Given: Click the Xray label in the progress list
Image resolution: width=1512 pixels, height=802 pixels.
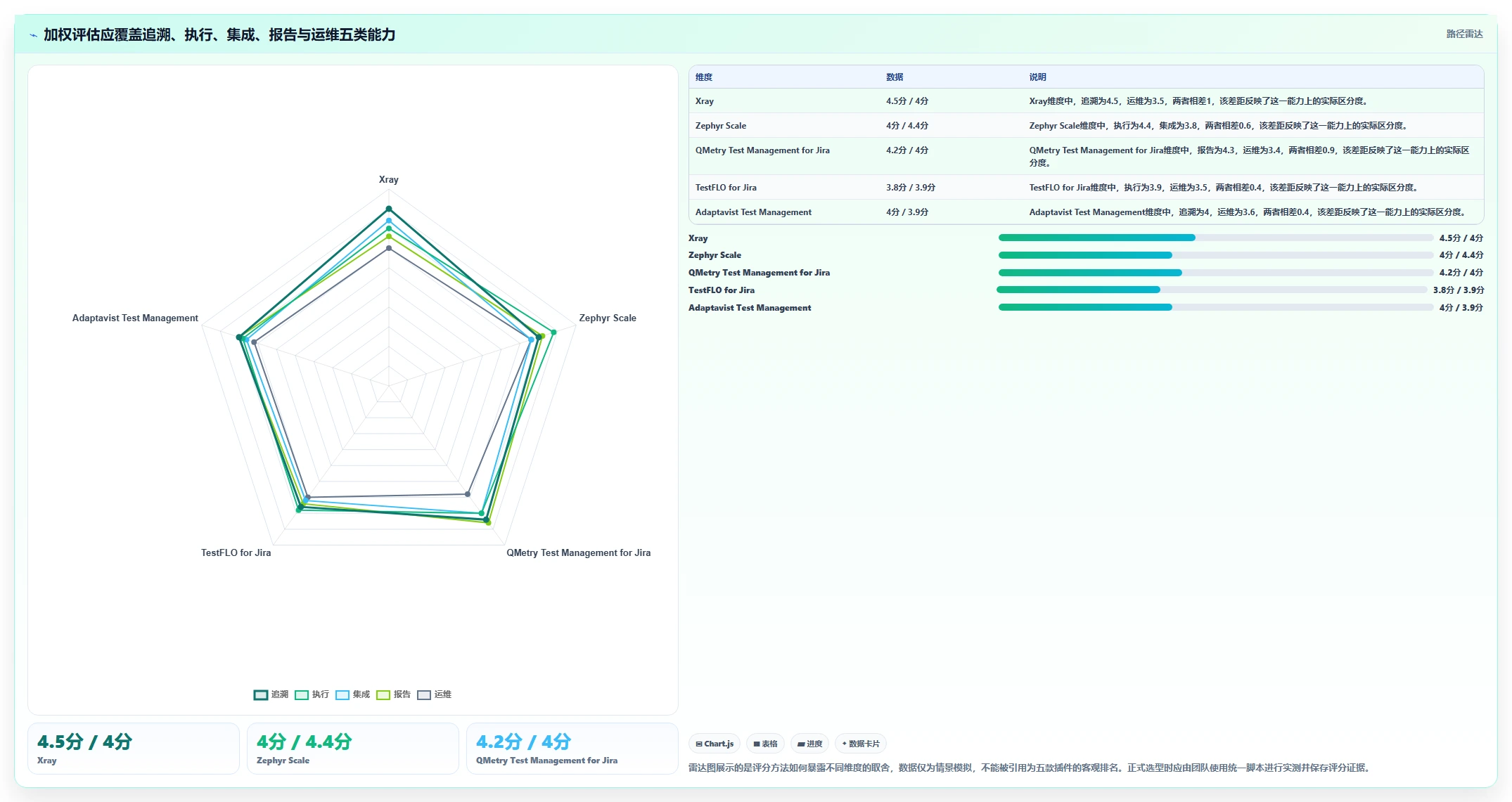Looking at the screenshot, I should [698, 238].
